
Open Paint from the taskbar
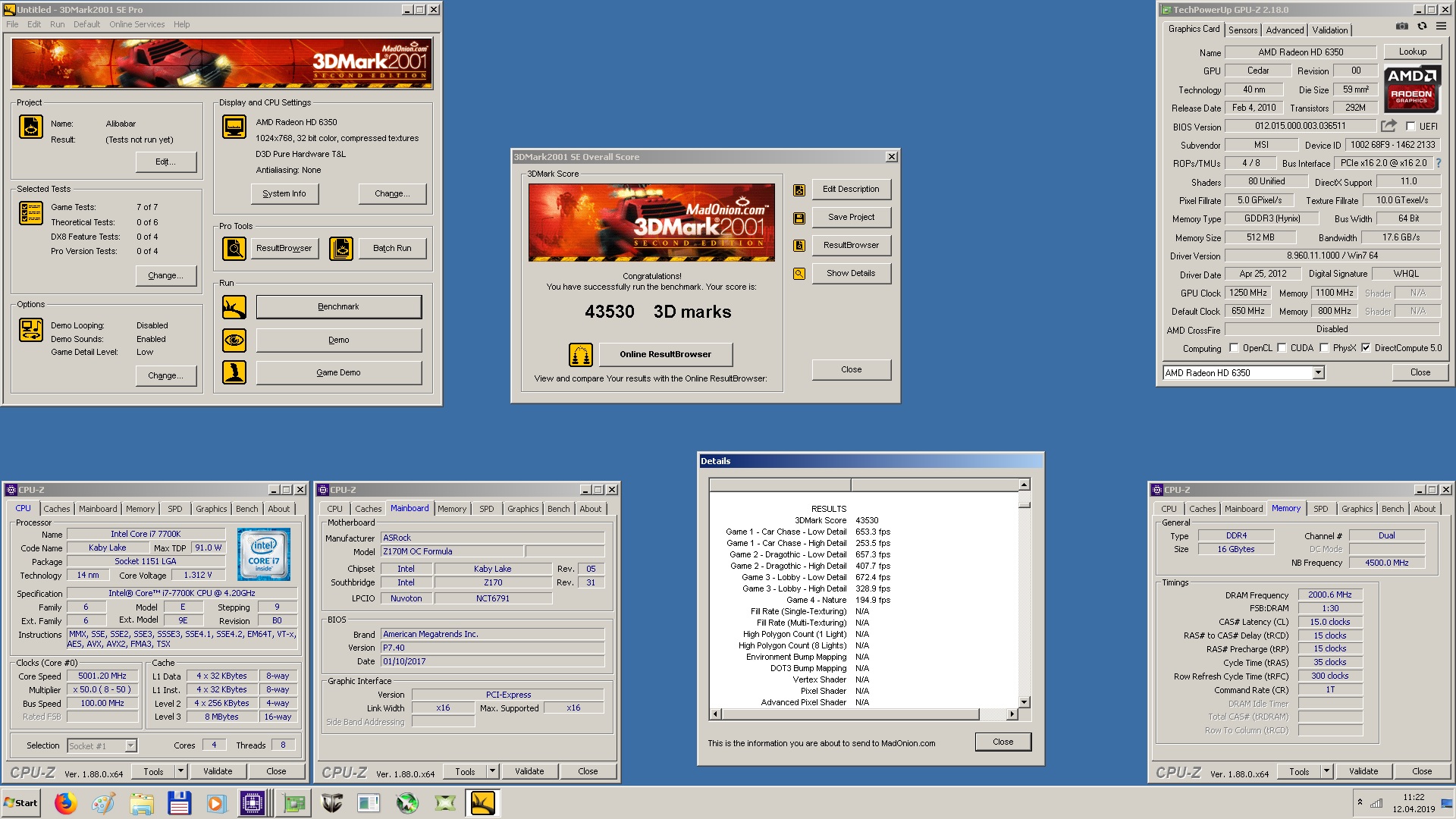pyautogui.click(x=103, y=803)
